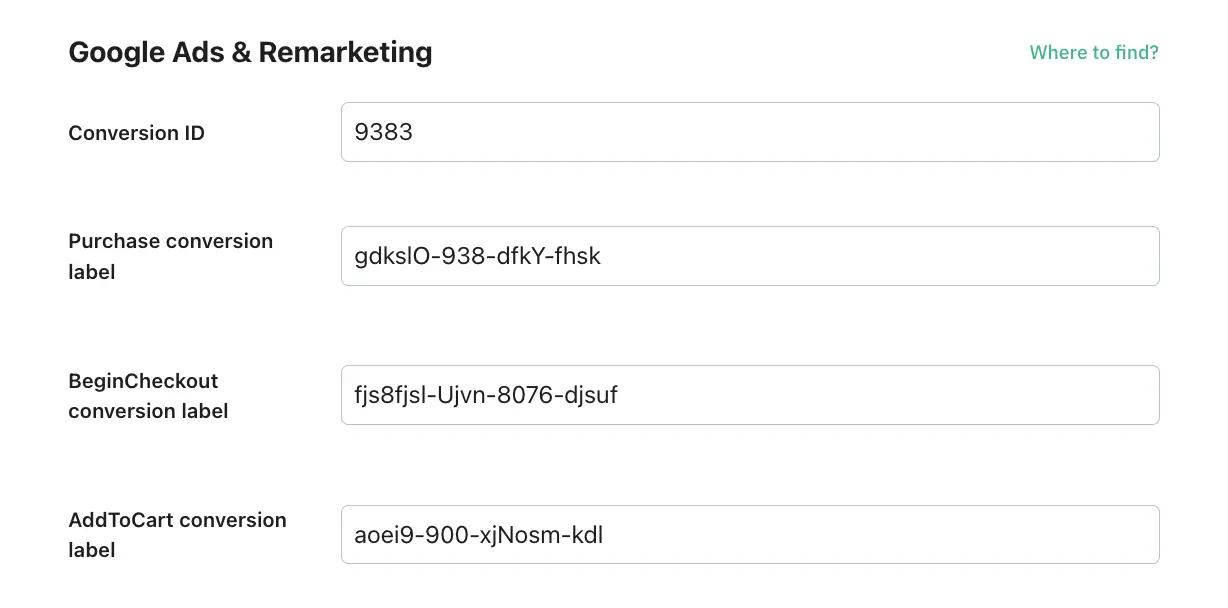The width and height of the screenshot is (1228, 608).
Task: Click the 'Purchase conversion label' text
Action: [170, 256]
